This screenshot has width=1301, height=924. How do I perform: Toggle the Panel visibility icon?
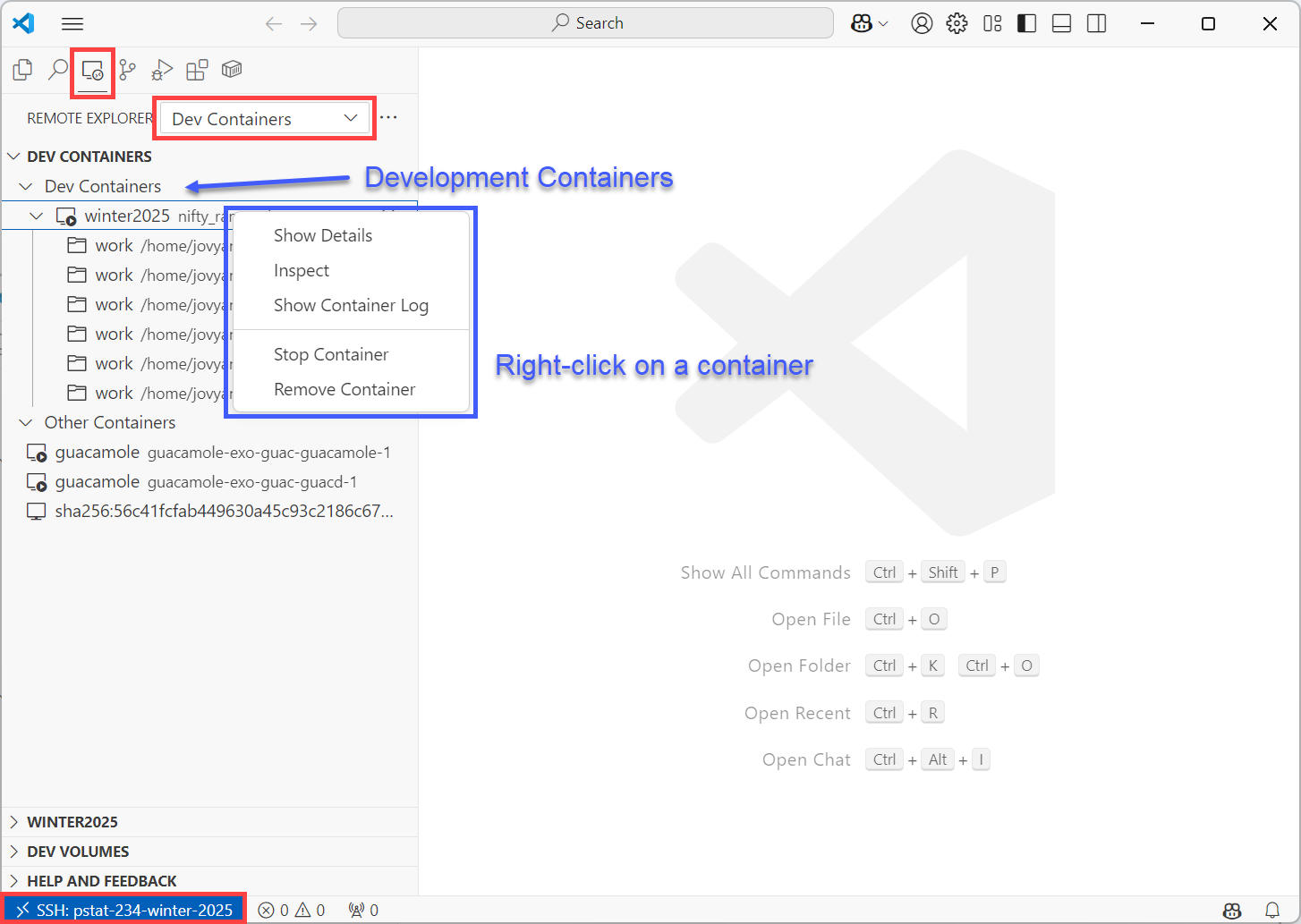pyautogui.click(x=1061, y=23)
